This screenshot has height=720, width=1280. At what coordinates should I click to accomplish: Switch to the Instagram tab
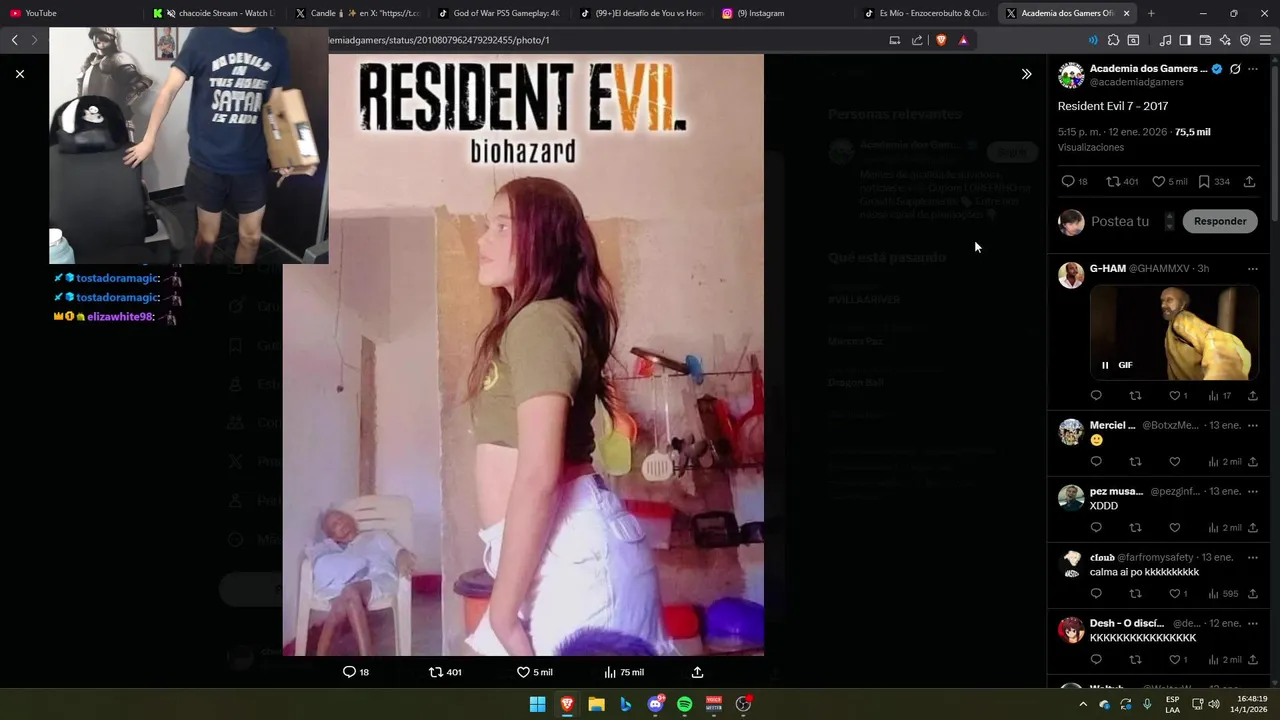pyautogui.click(x=785, y=13)
